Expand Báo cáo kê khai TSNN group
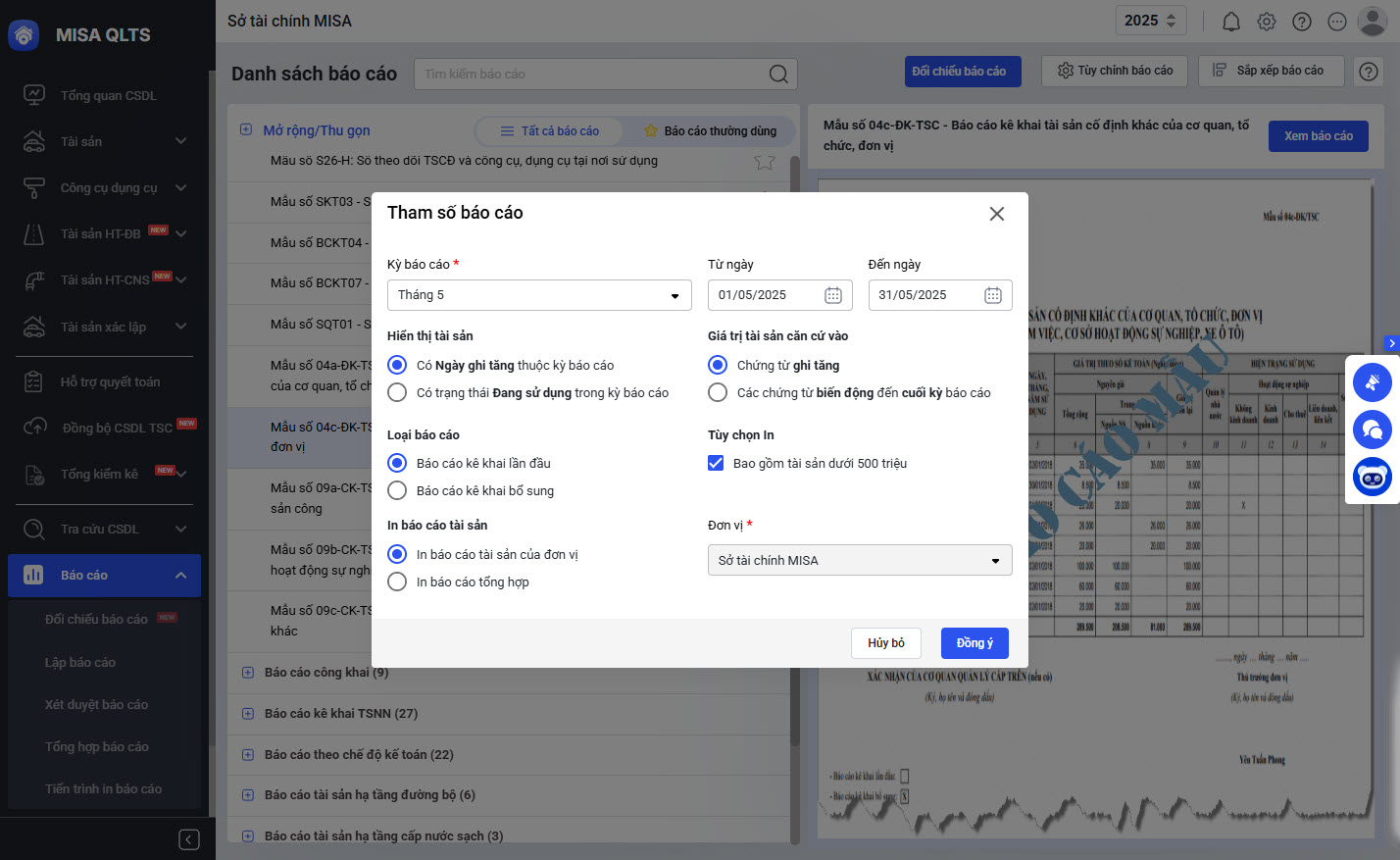This screenshot has width=1400, height=860. [247, 714]
